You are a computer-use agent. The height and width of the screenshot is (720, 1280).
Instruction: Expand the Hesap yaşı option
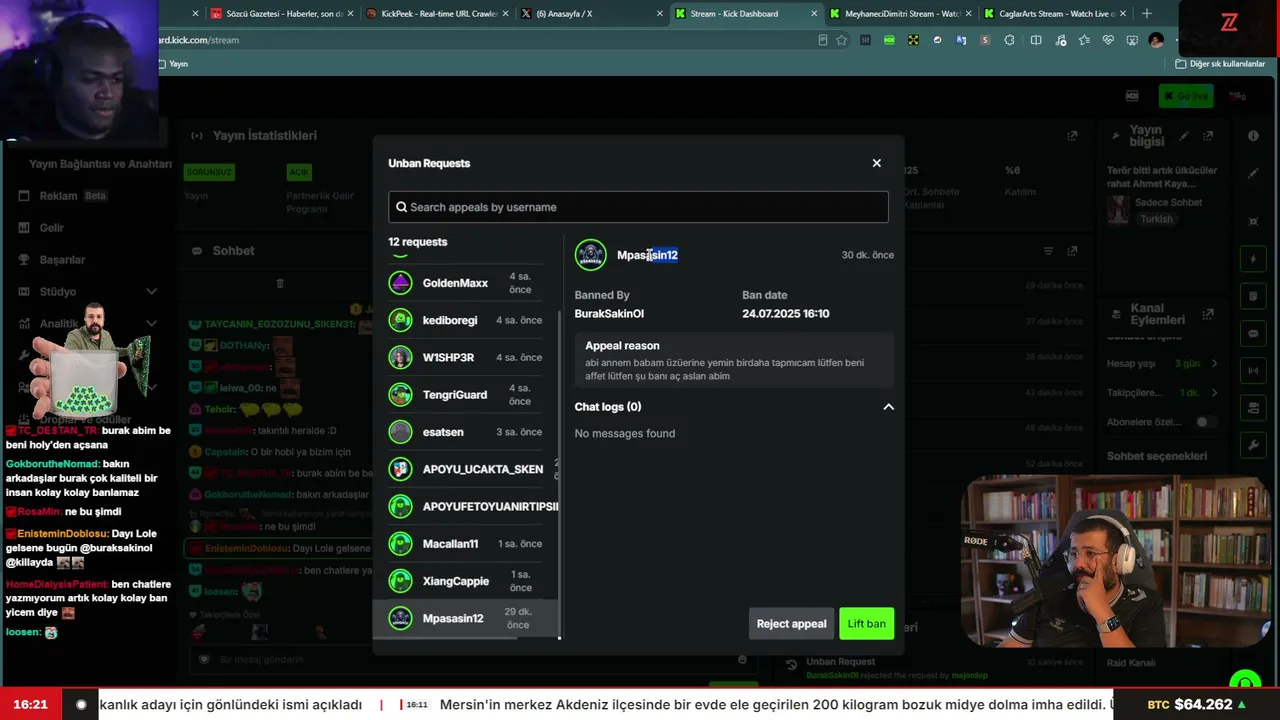[1214, 363]
